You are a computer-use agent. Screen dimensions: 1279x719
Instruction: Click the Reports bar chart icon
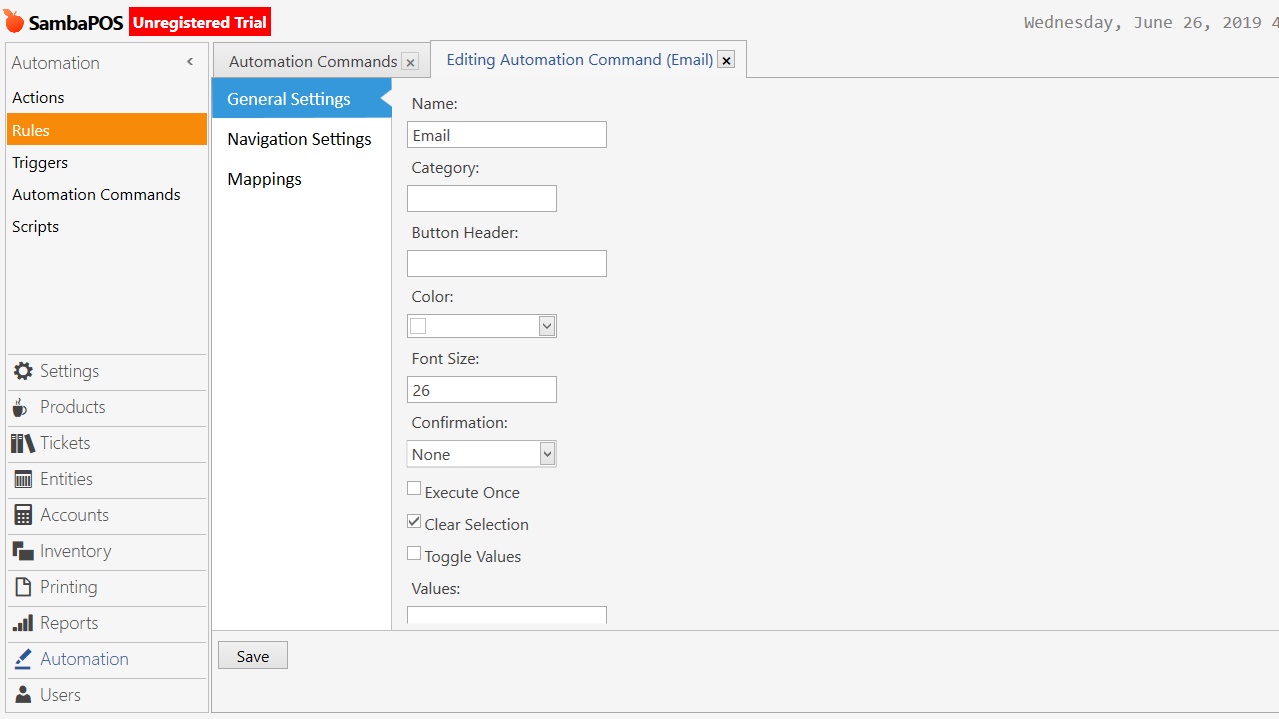click(22, 623)
